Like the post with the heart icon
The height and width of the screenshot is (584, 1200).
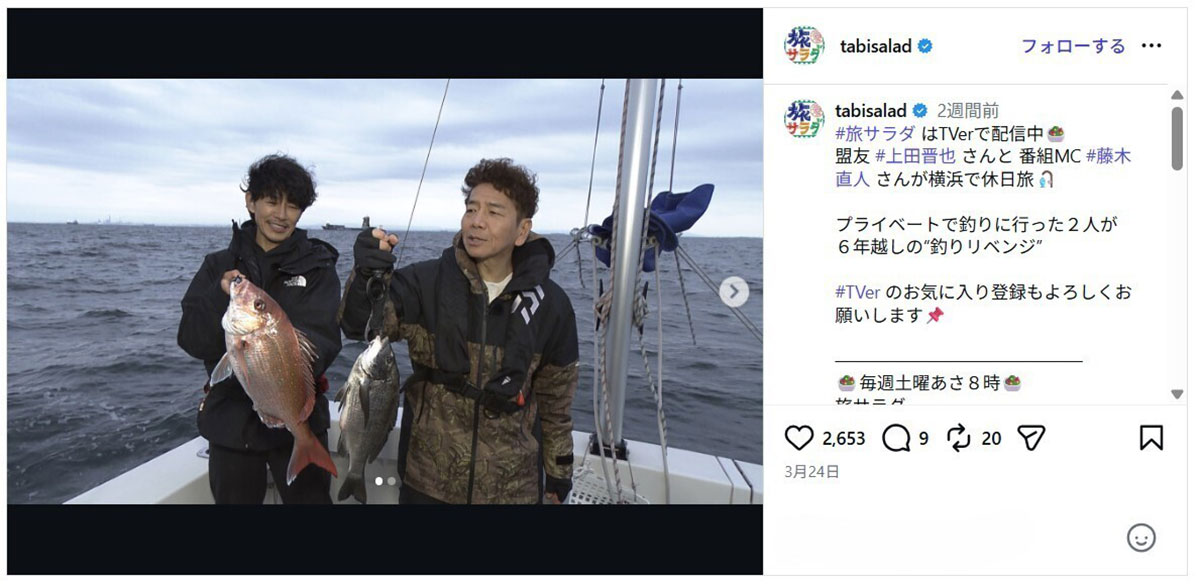799,438
